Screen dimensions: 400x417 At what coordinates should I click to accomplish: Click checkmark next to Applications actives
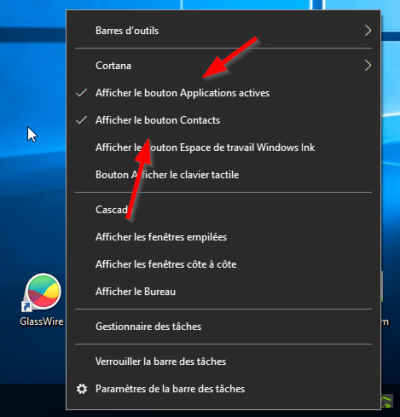[82, 92]
